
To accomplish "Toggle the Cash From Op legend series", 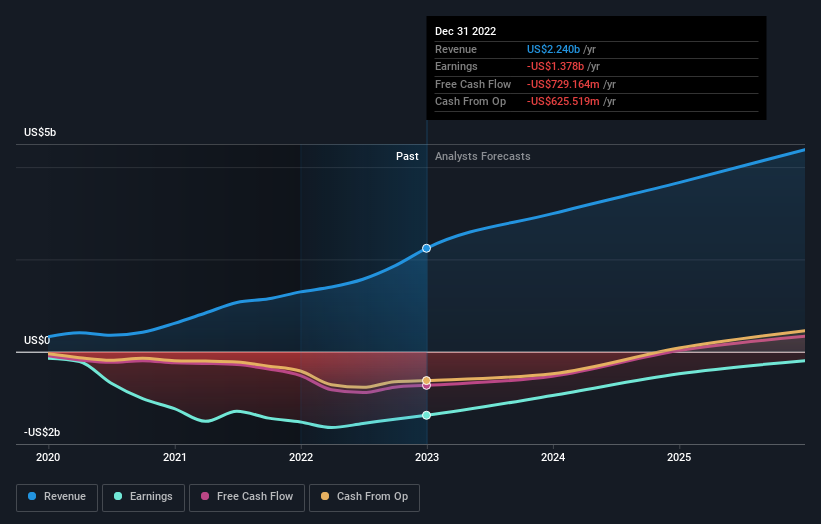I will click(x=364, y=497).
